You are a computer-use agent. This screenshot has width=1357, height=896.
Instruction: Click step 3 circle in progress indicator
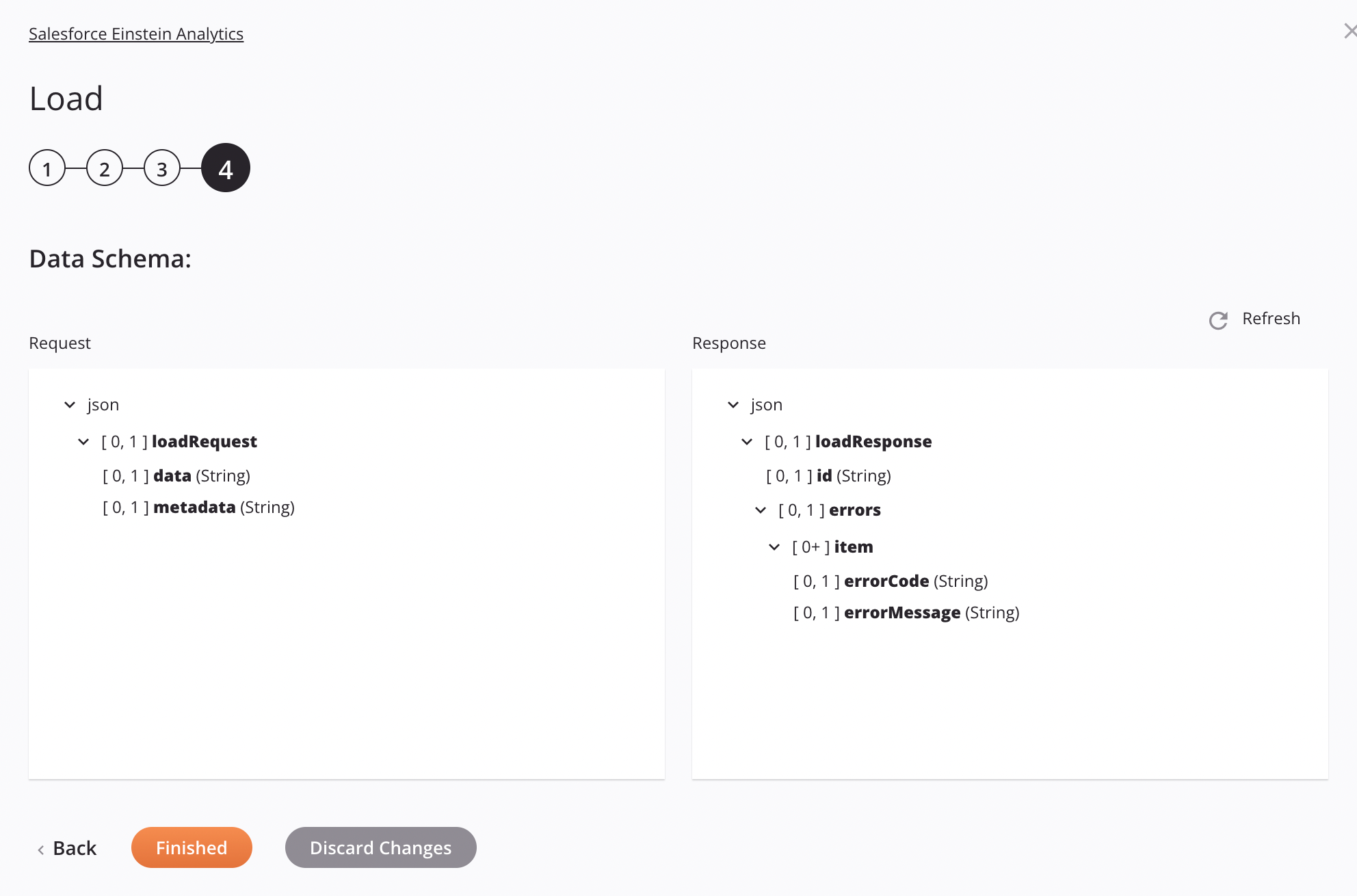pyautogui.click(x=163, y=168)
